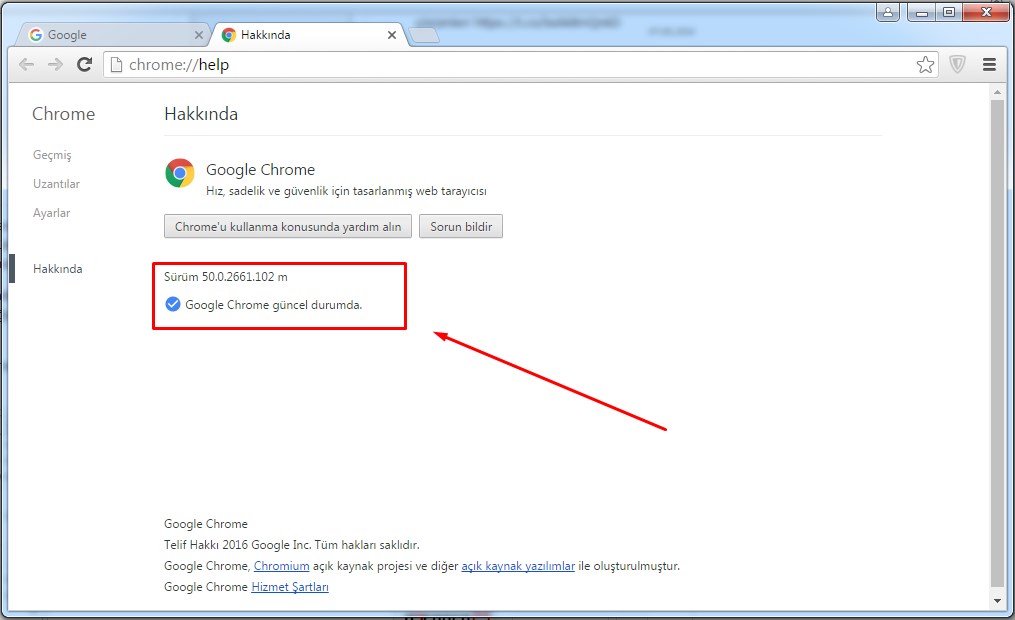Open the Chrome hamburger menu
The width and height of the screenshot is (1015, 620).
[989, 64]
